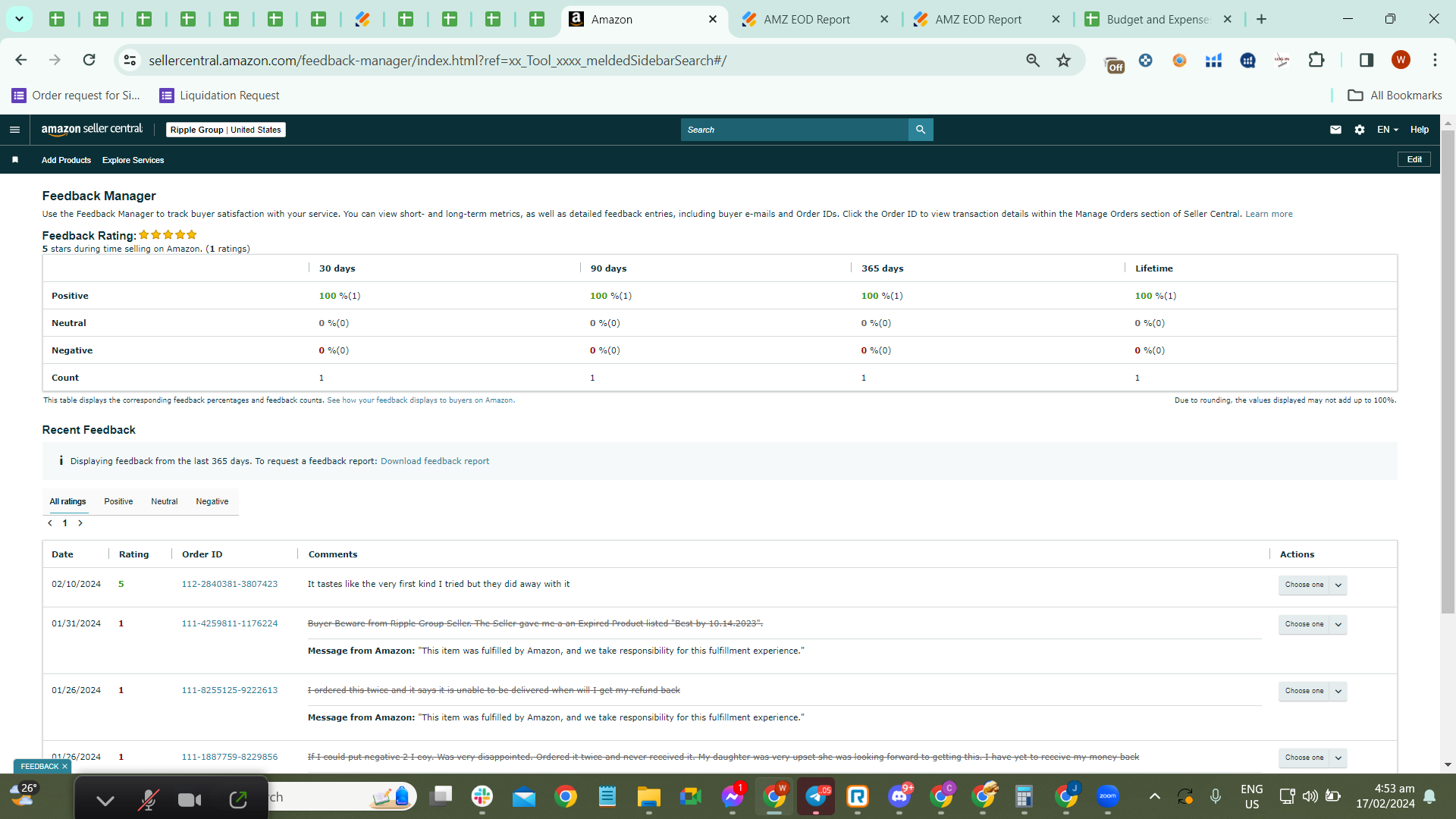Select the All ratings tab

(x=67, y=501)
